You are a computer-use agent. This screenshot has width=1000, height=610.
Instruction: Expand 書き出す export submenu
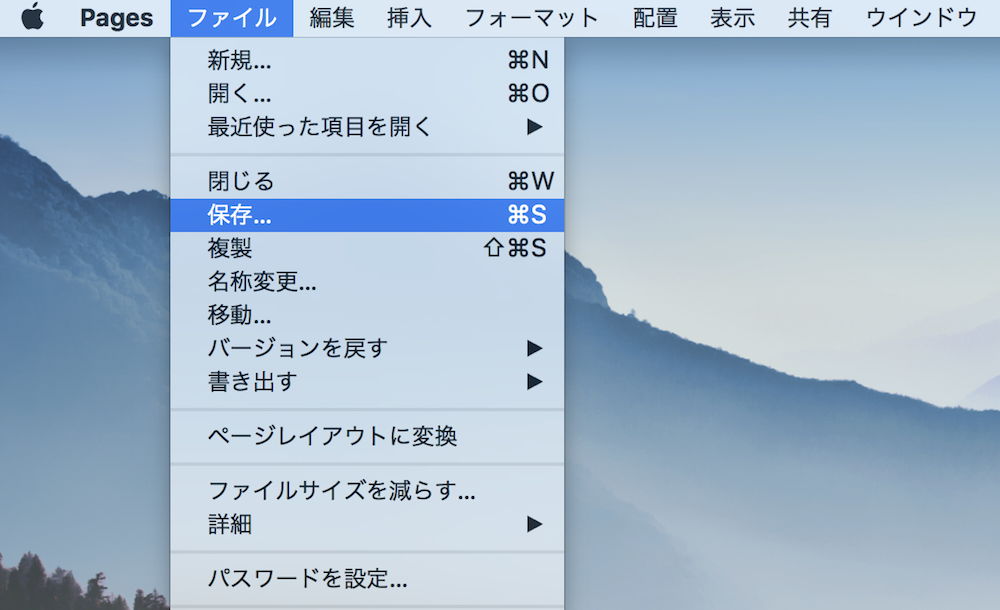367,382
